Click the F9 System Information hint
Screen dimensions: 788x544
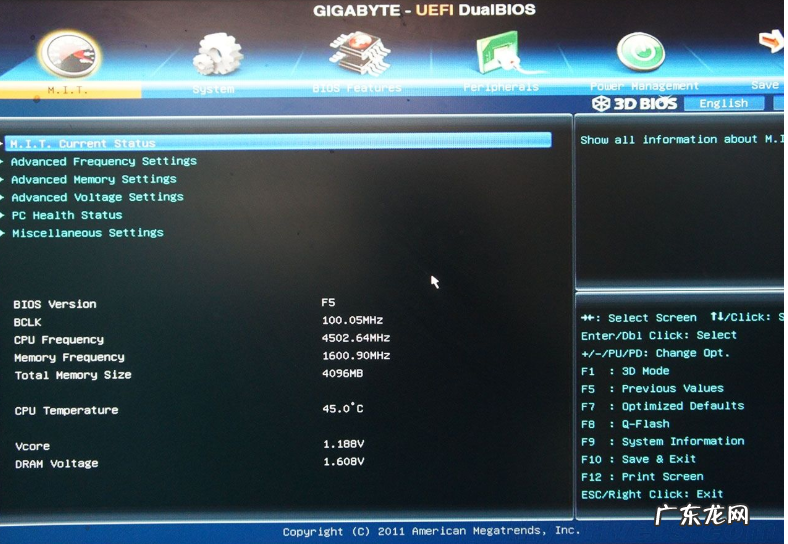[662, 441]
